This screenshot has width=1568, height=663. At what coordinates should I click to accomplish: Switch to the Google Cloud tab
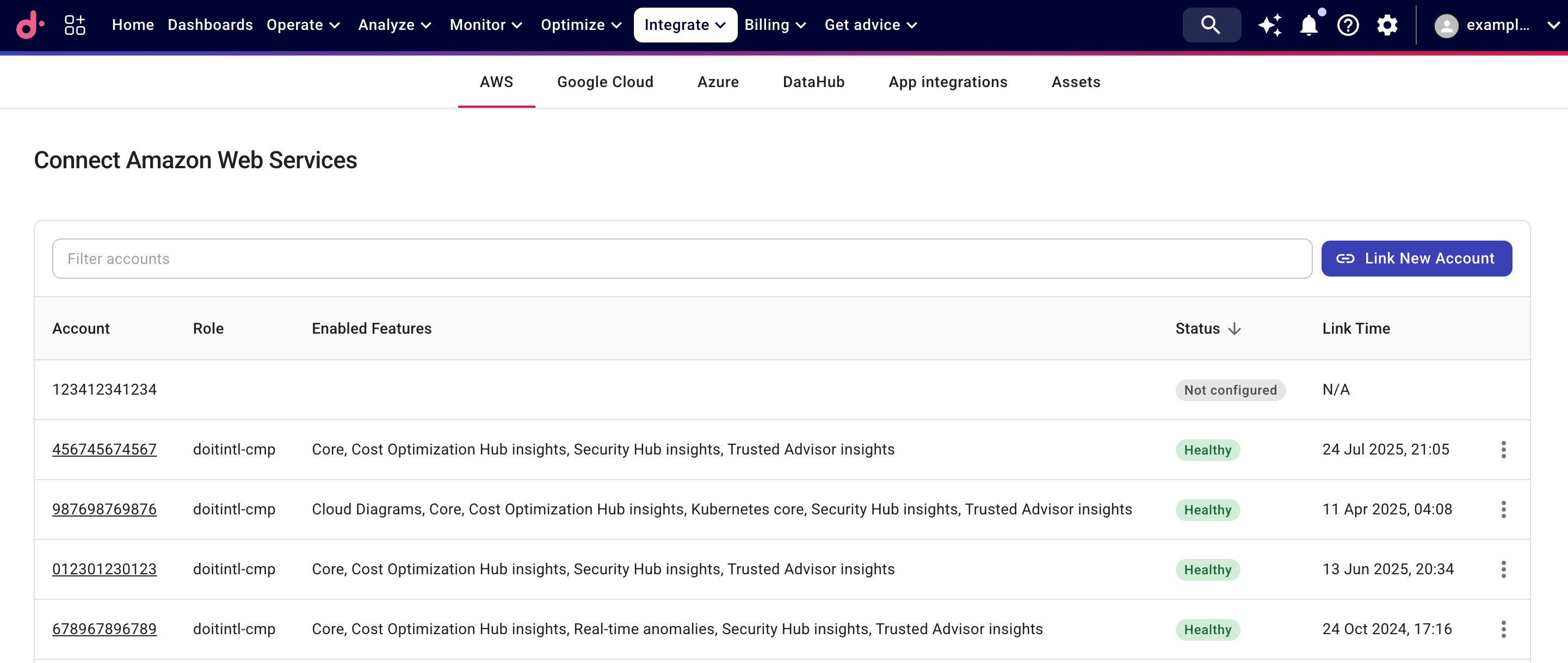(604, 82)
